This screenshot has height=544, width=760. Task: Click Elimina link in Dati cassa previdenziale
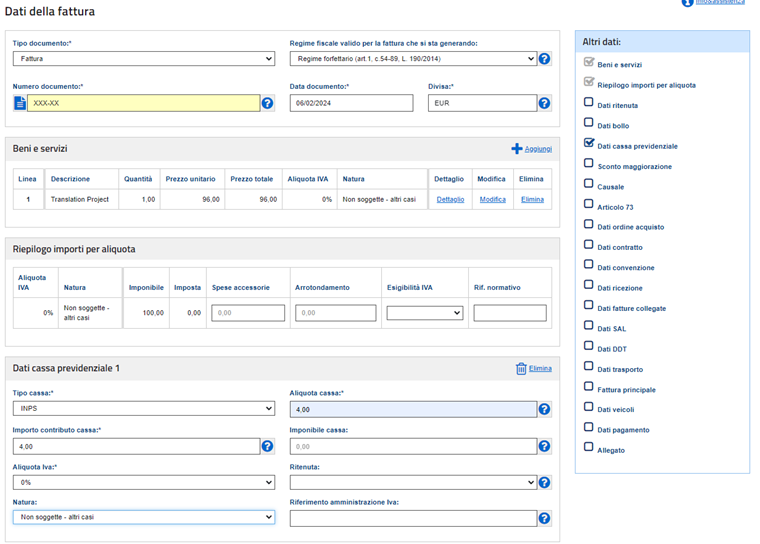point(540,368)
